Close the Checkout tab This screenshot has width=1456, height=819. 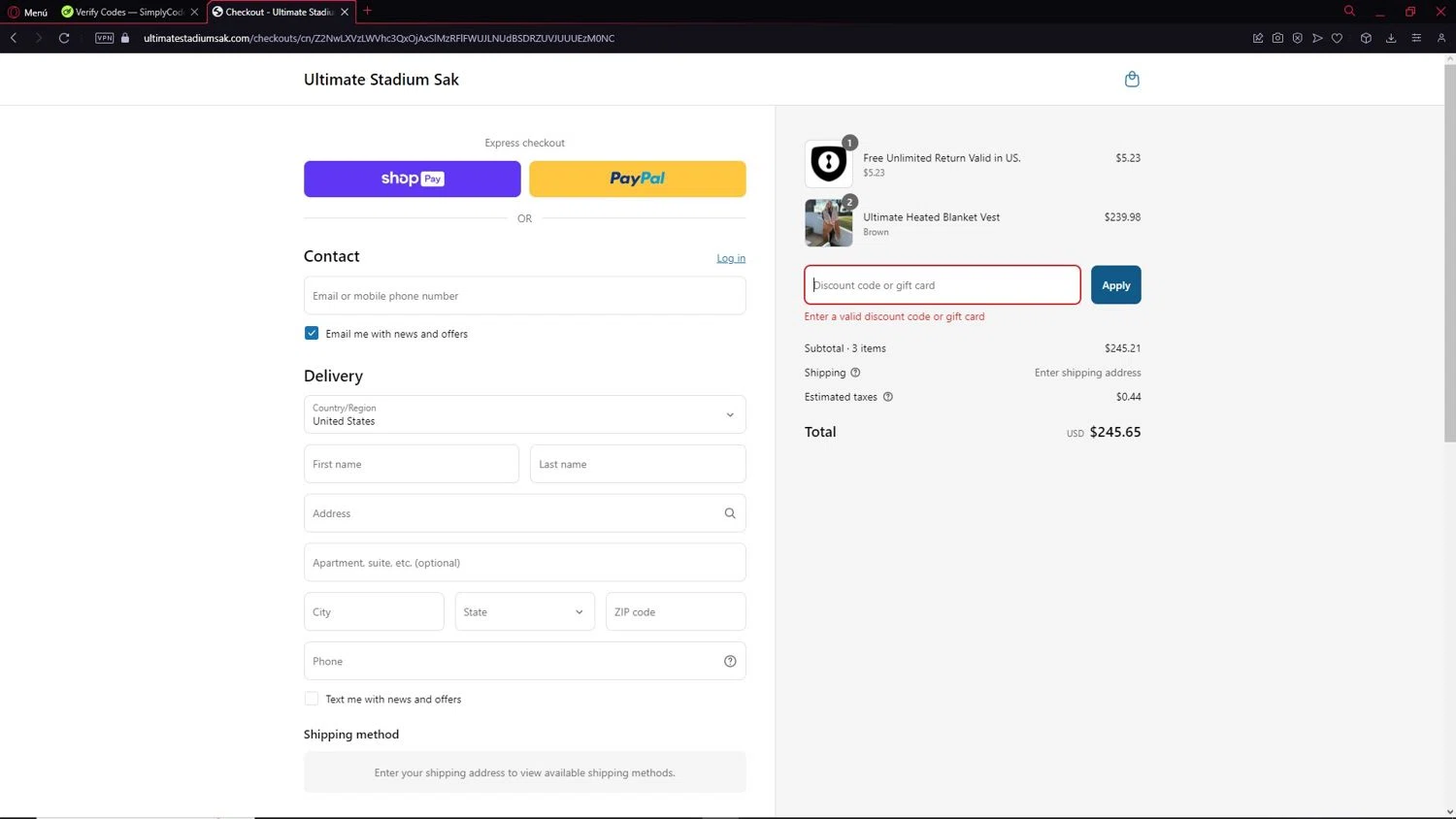pos(345,12)
